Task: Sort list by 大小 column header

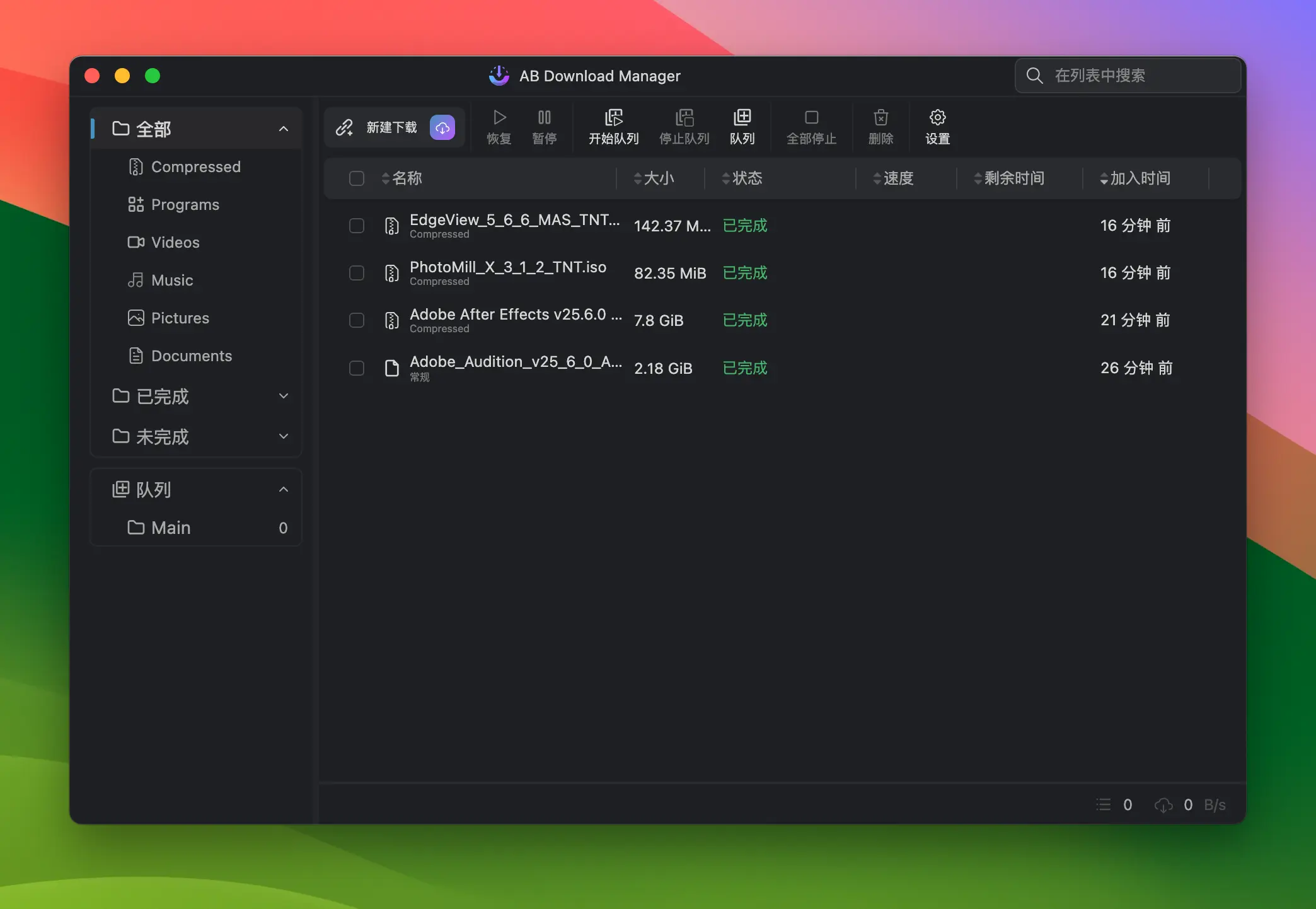Action: pos(658,178)
